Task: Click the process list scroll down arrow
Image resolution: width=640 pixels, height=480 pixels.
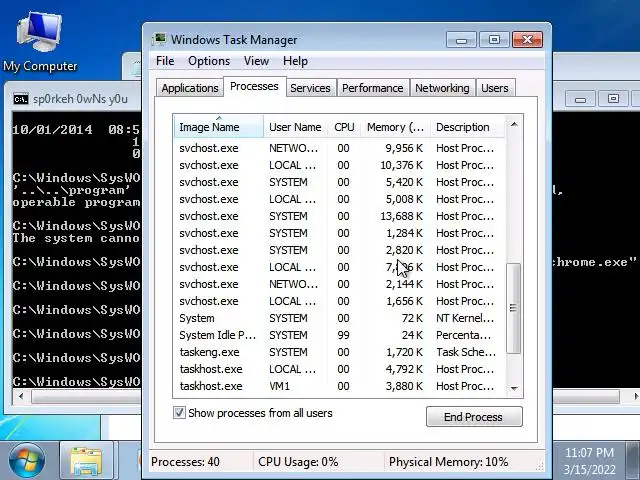Action: (x=514, y=389)
